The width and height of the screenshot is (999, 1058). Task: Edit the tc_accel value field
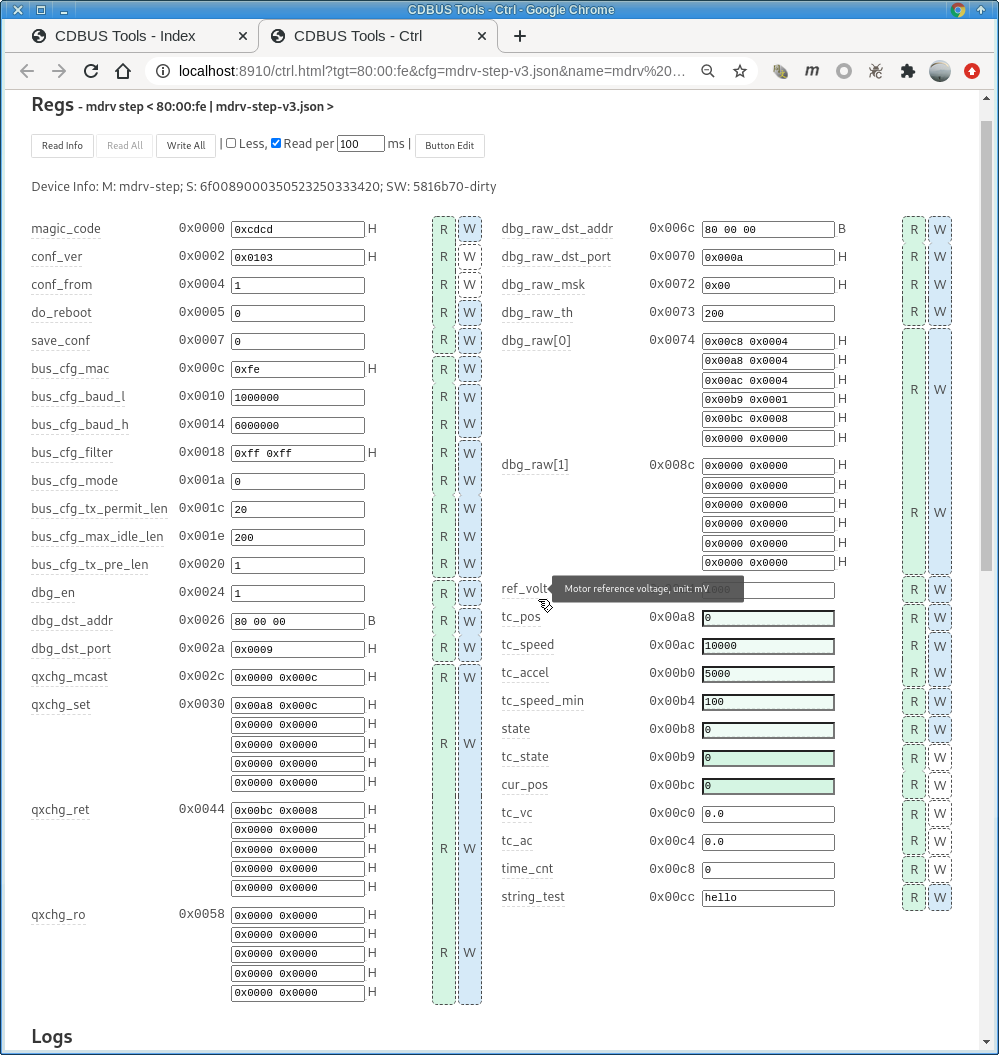pyautogui.click(x=768, y=673)
